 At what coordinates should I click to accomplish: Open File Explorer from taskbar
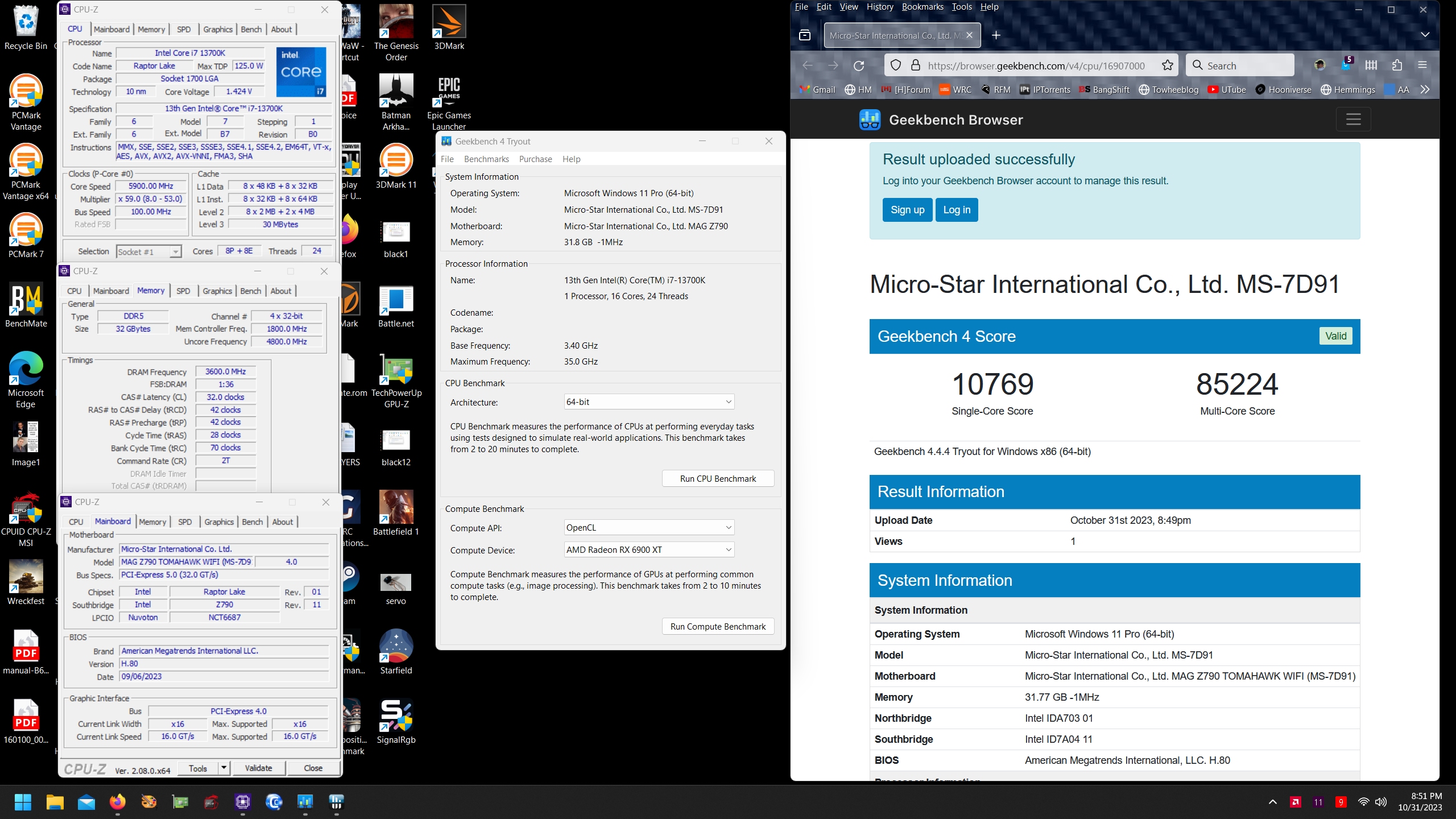tap(55, 802)
